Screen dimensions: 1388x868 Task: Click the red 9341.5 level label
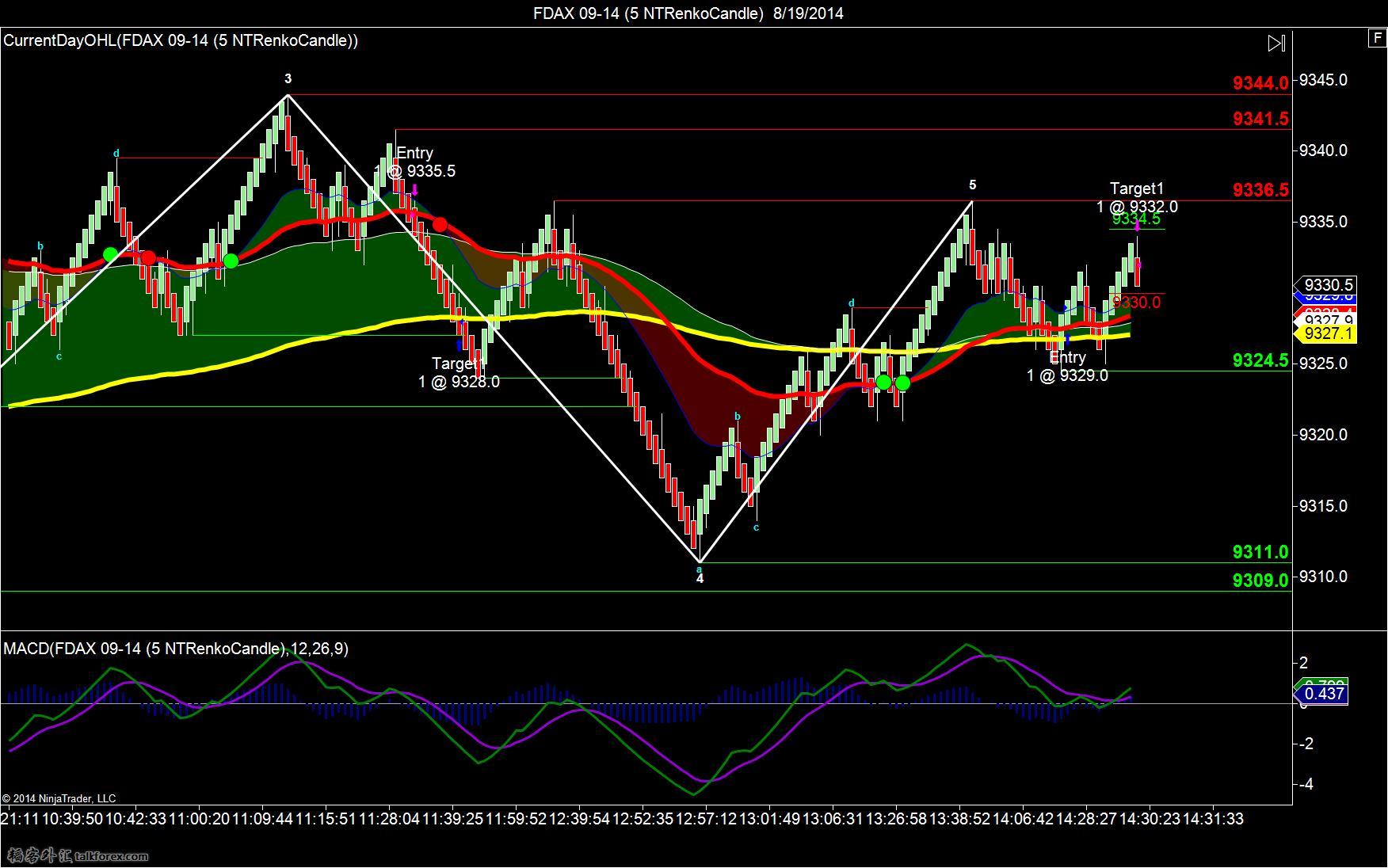click(1260, 119)
